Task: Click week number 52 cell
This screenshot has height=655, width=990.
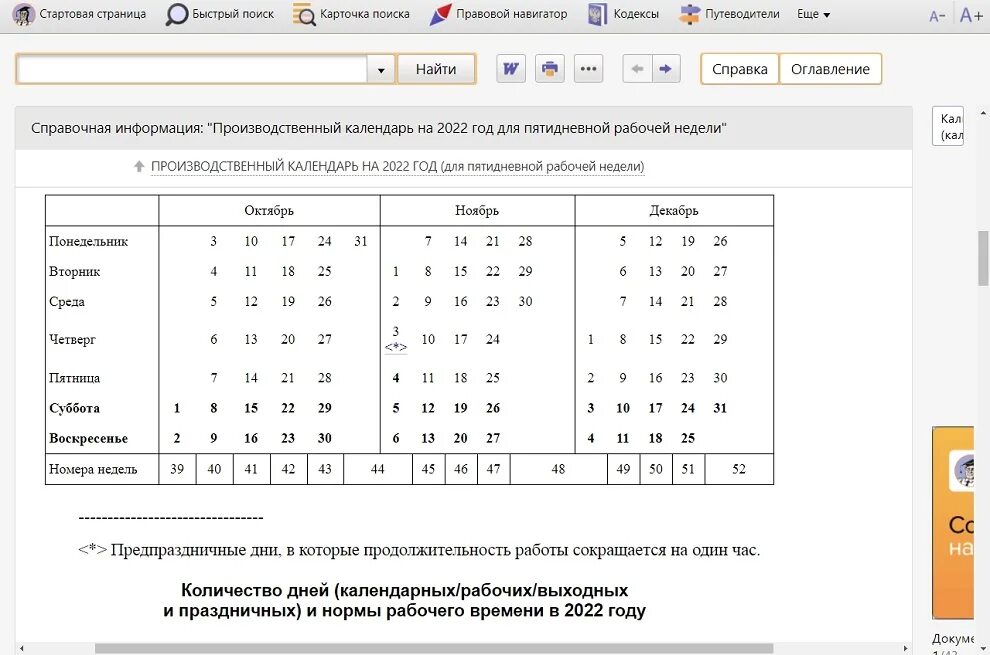Action: click(739, 469)
